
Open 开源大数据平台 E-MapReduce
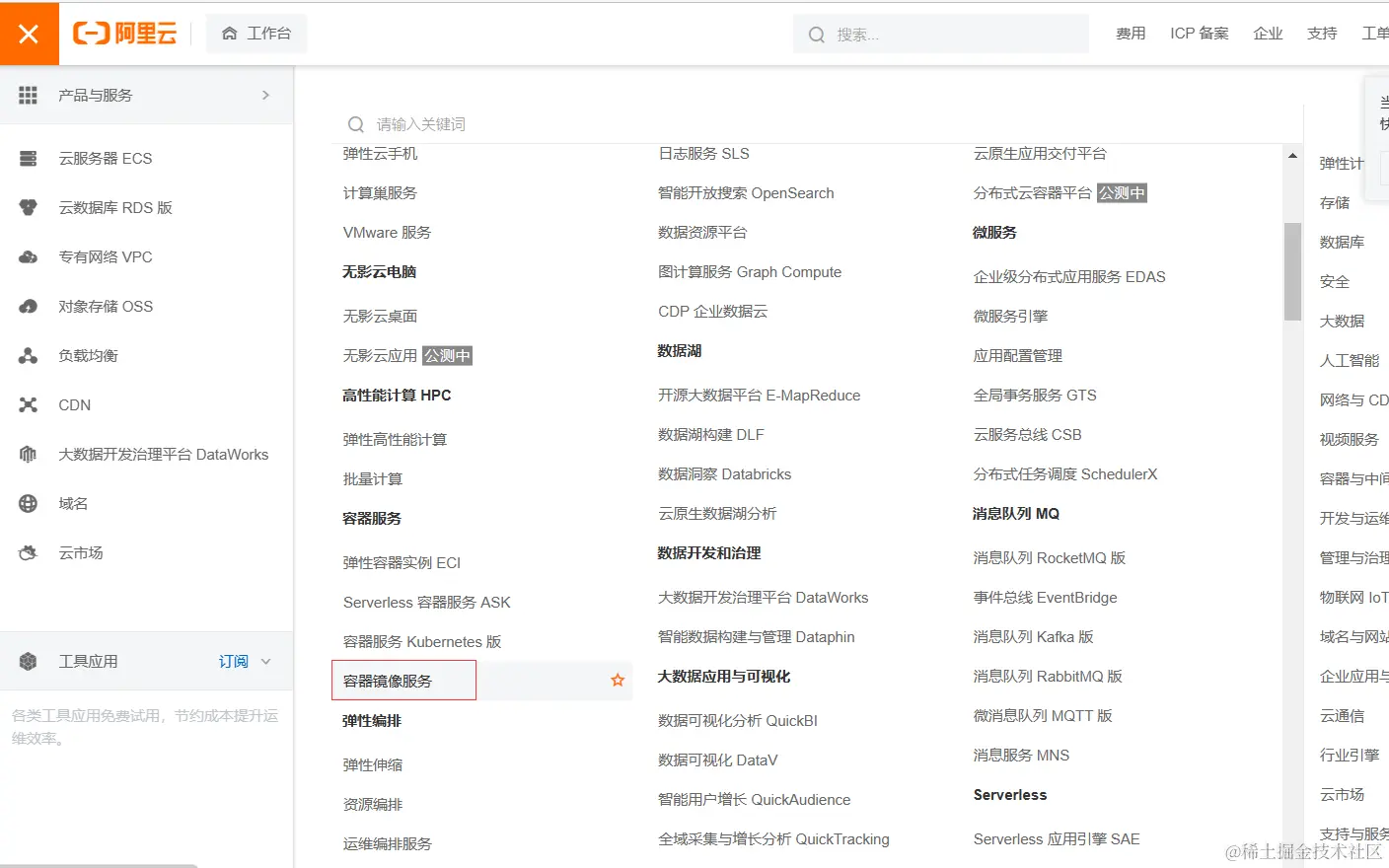(760, 395)
